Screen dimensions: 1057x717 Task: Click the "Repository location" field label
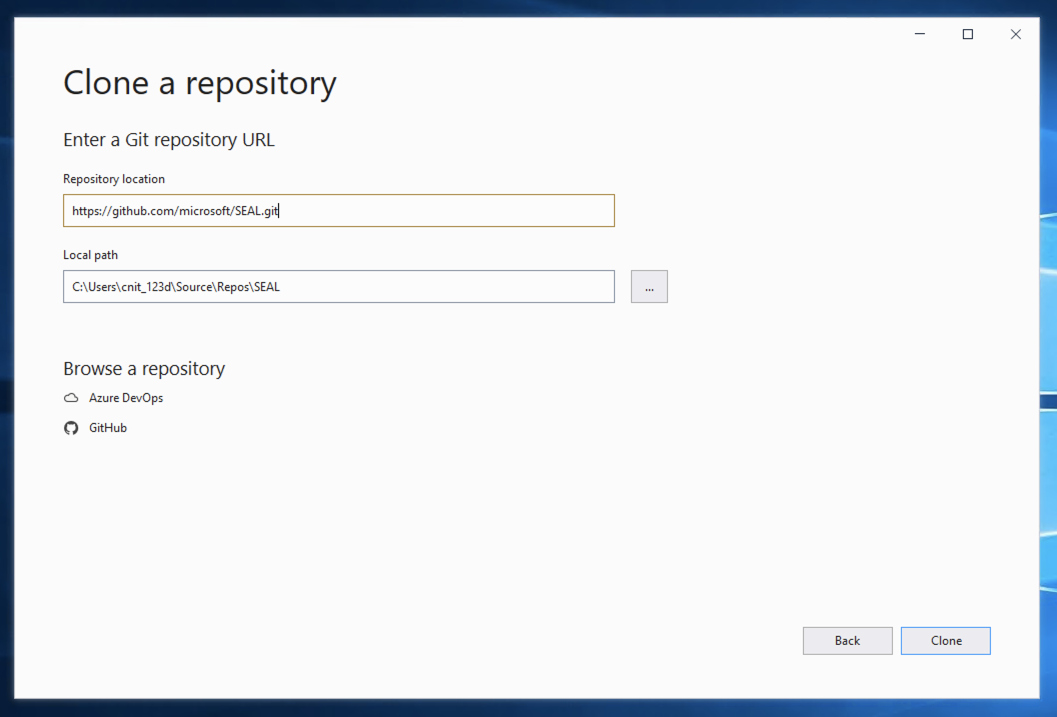tap(114, 179)
